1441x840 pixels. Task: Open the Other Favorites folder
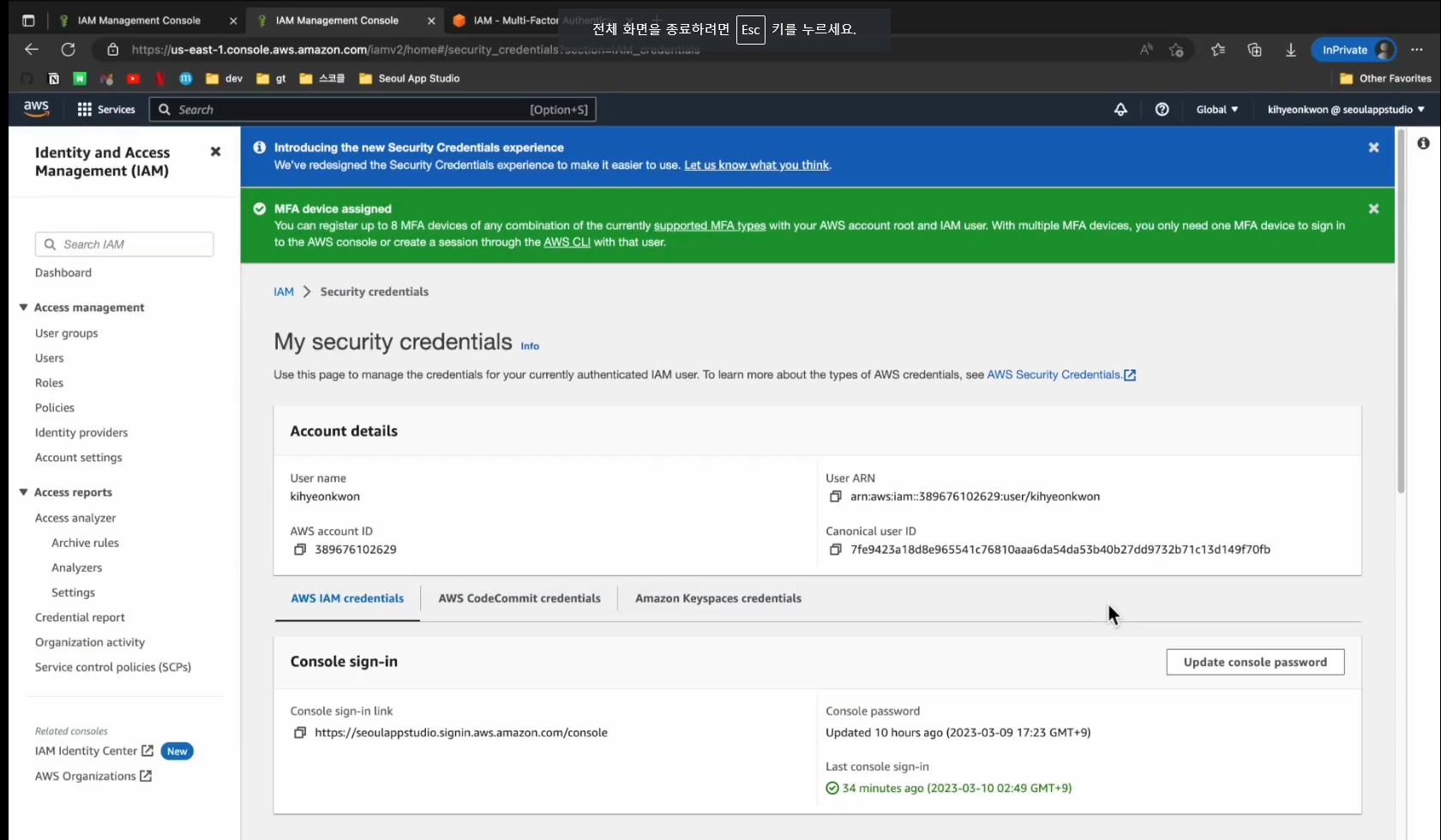click(x=1385, y=79)
